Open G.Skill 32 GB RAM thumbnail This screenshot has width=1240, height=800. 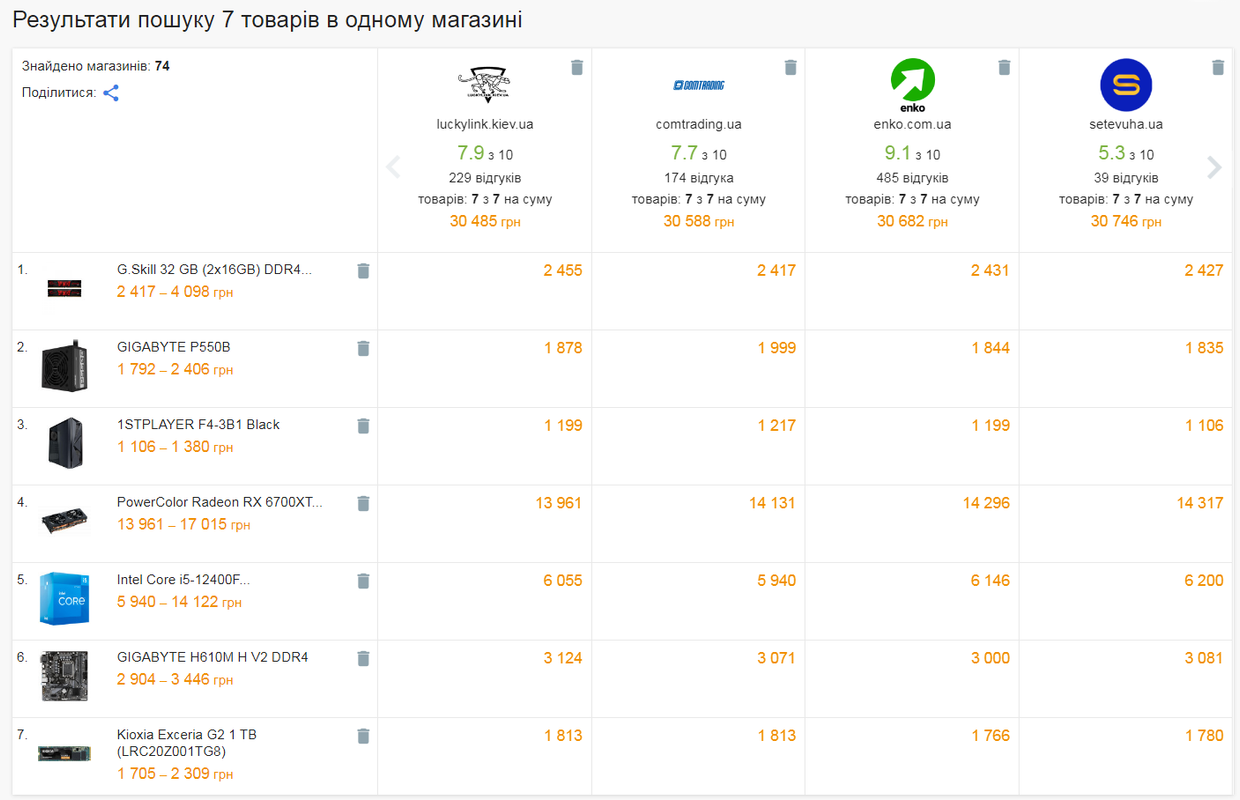coord(64,289)
